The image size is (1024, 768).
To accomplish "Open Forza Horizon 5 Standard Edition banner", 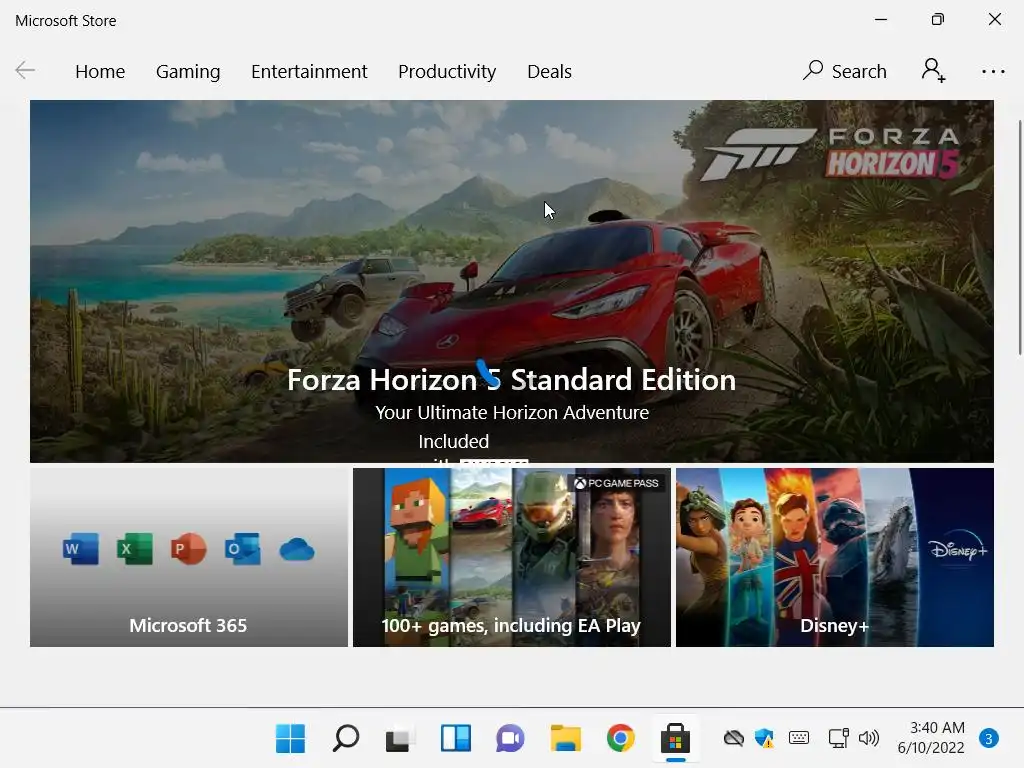I will click(x=512, y=281).
